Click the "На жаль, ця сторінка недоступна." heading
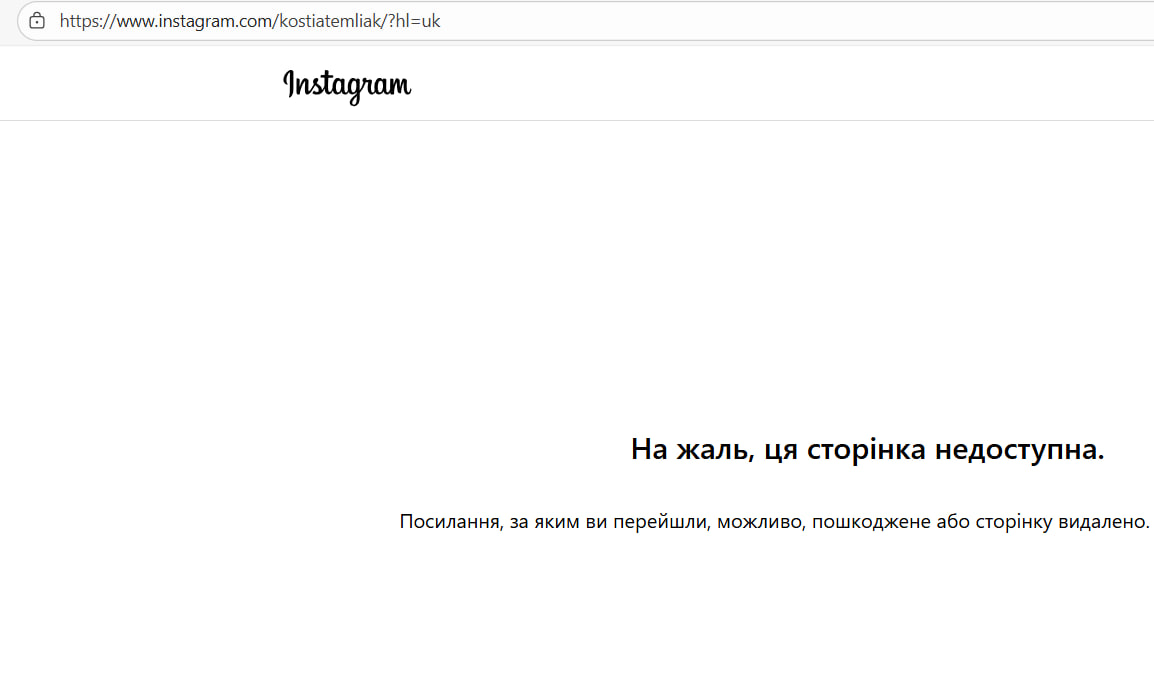 pyautogui.click(x=867, y=450)
